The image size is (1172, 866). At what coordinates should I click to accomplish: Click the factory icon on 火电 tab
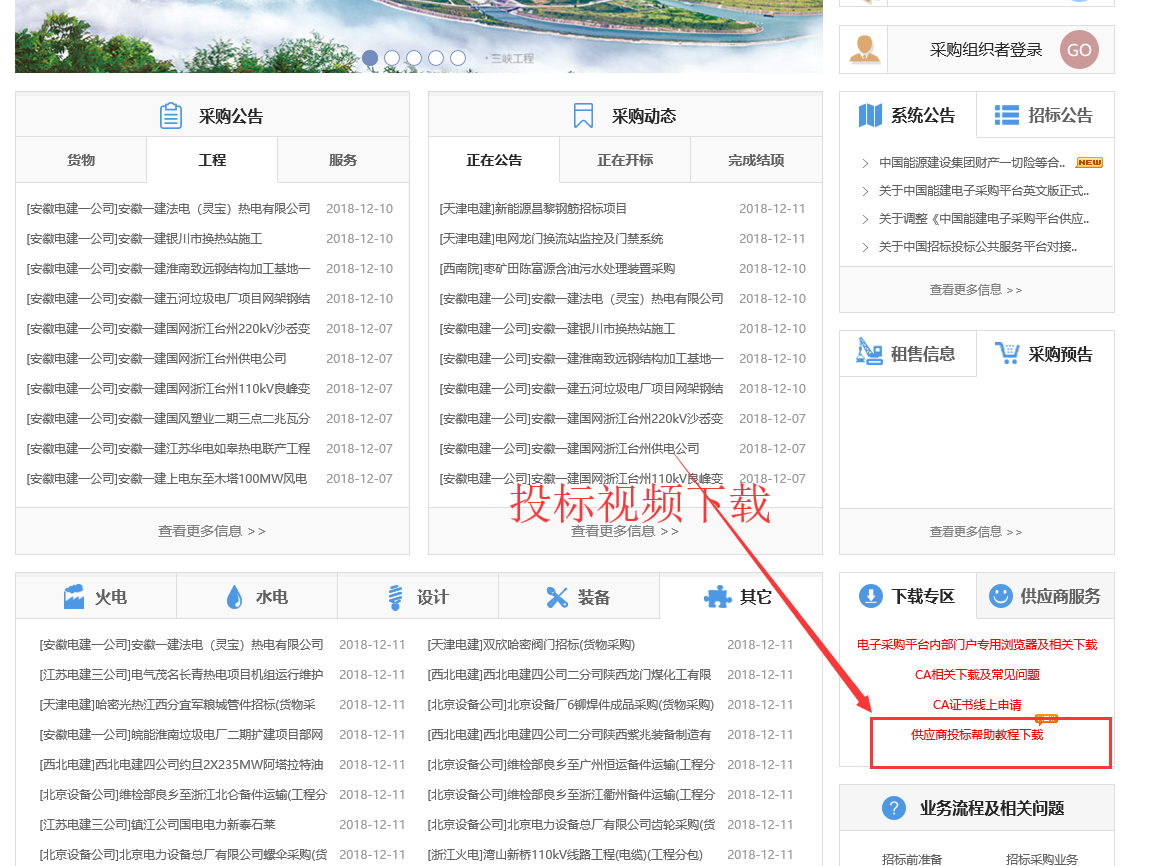(74, 597)
